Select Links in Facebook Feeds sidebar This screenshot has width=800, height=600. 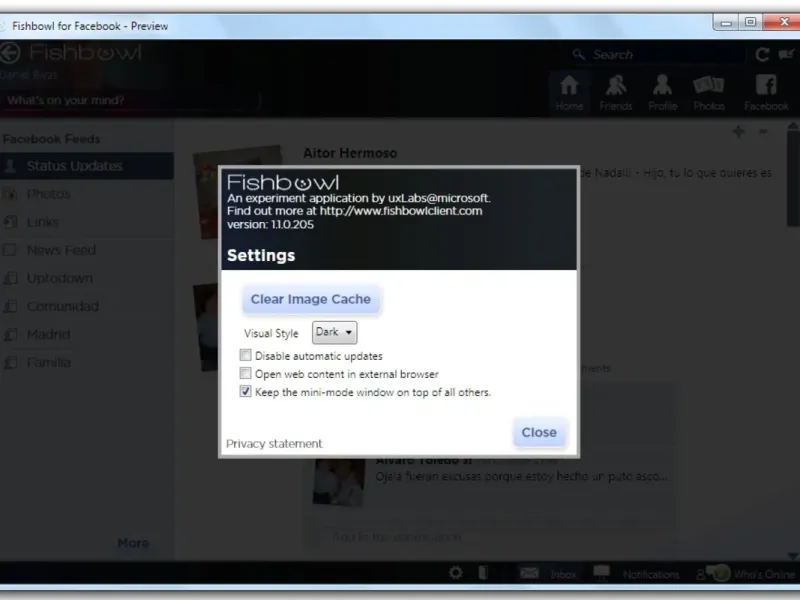coord(87,222)
